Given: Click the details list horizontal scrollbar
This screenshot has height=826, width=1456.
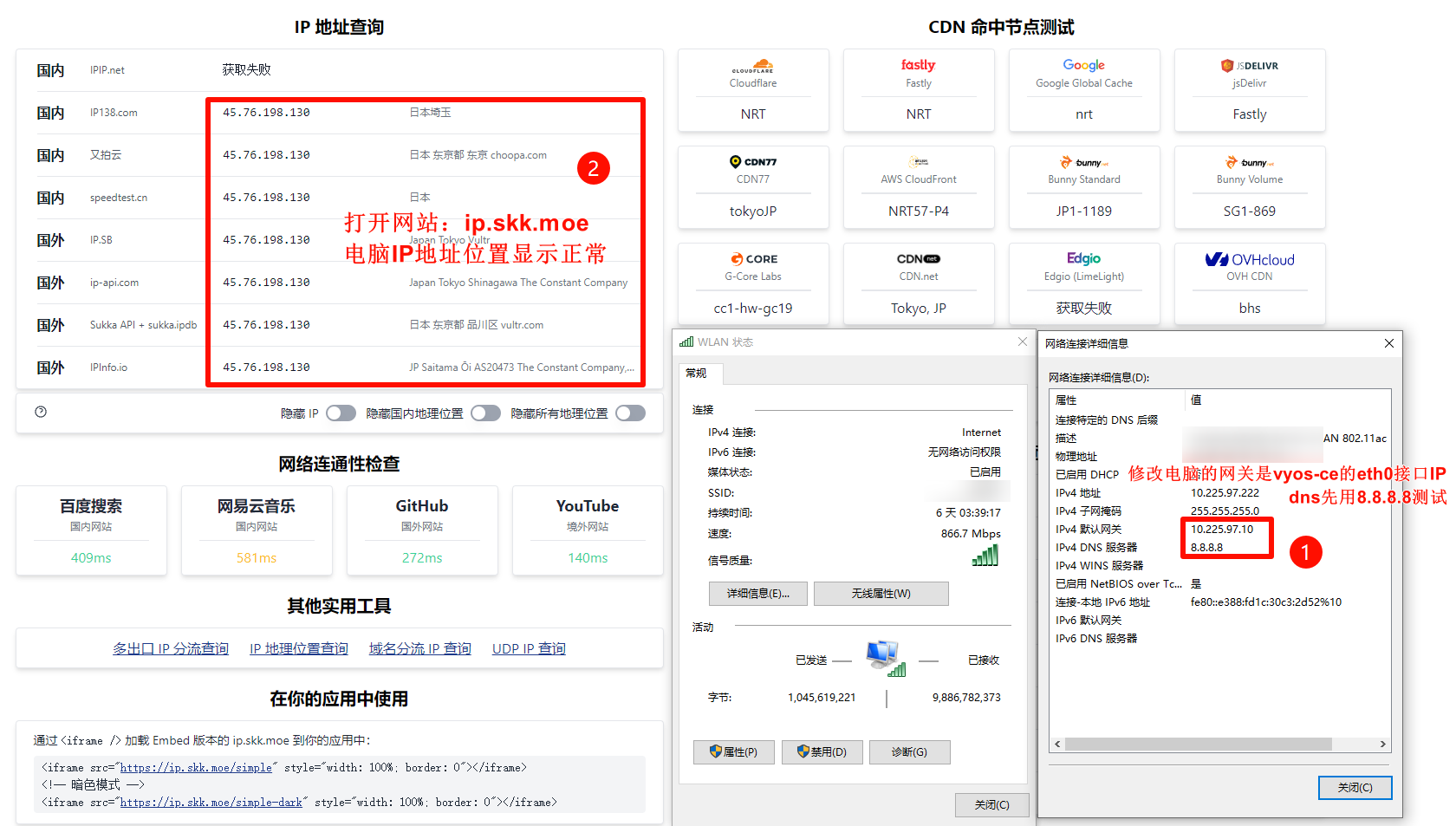Looking at the screenshot, I should (x=1198, y=745).
